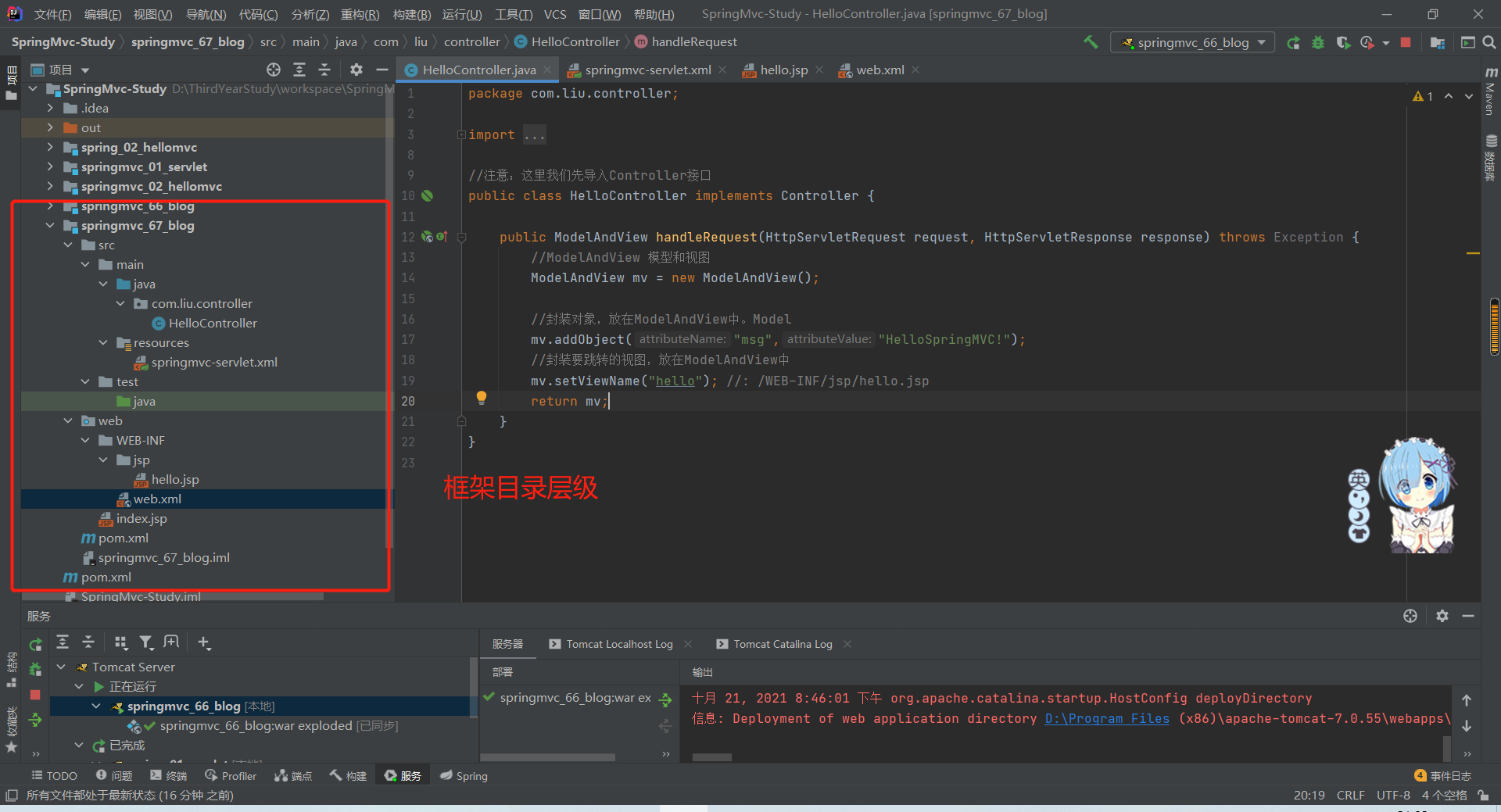Open the Maven tool window tab

(x=1490, y=91)
